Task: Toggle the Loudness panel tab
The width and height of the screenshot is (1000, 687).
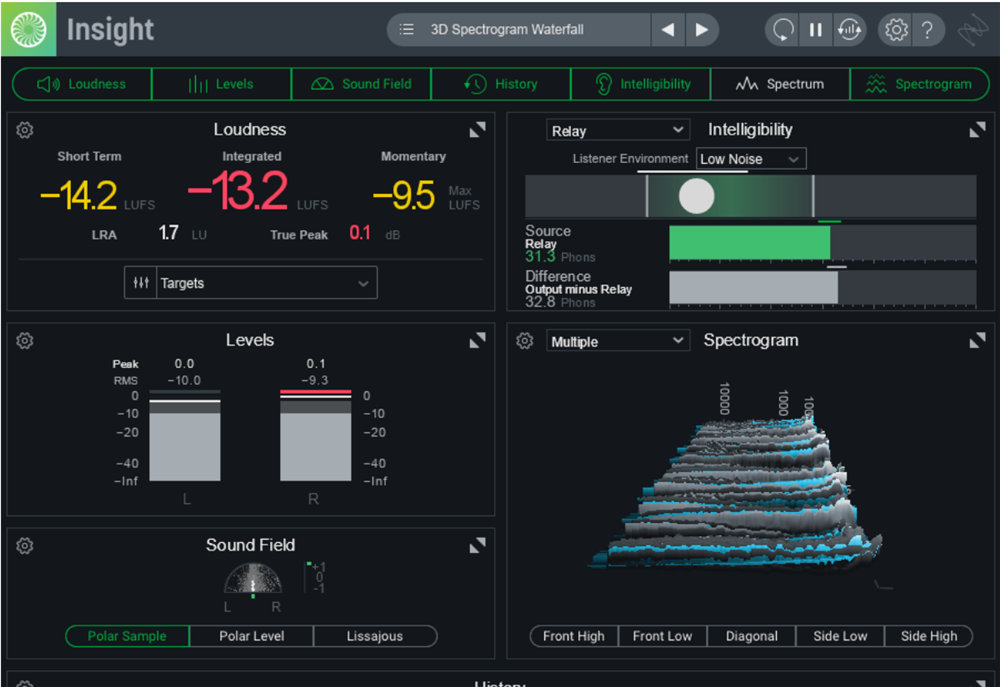Action: [x=82, y=84]
